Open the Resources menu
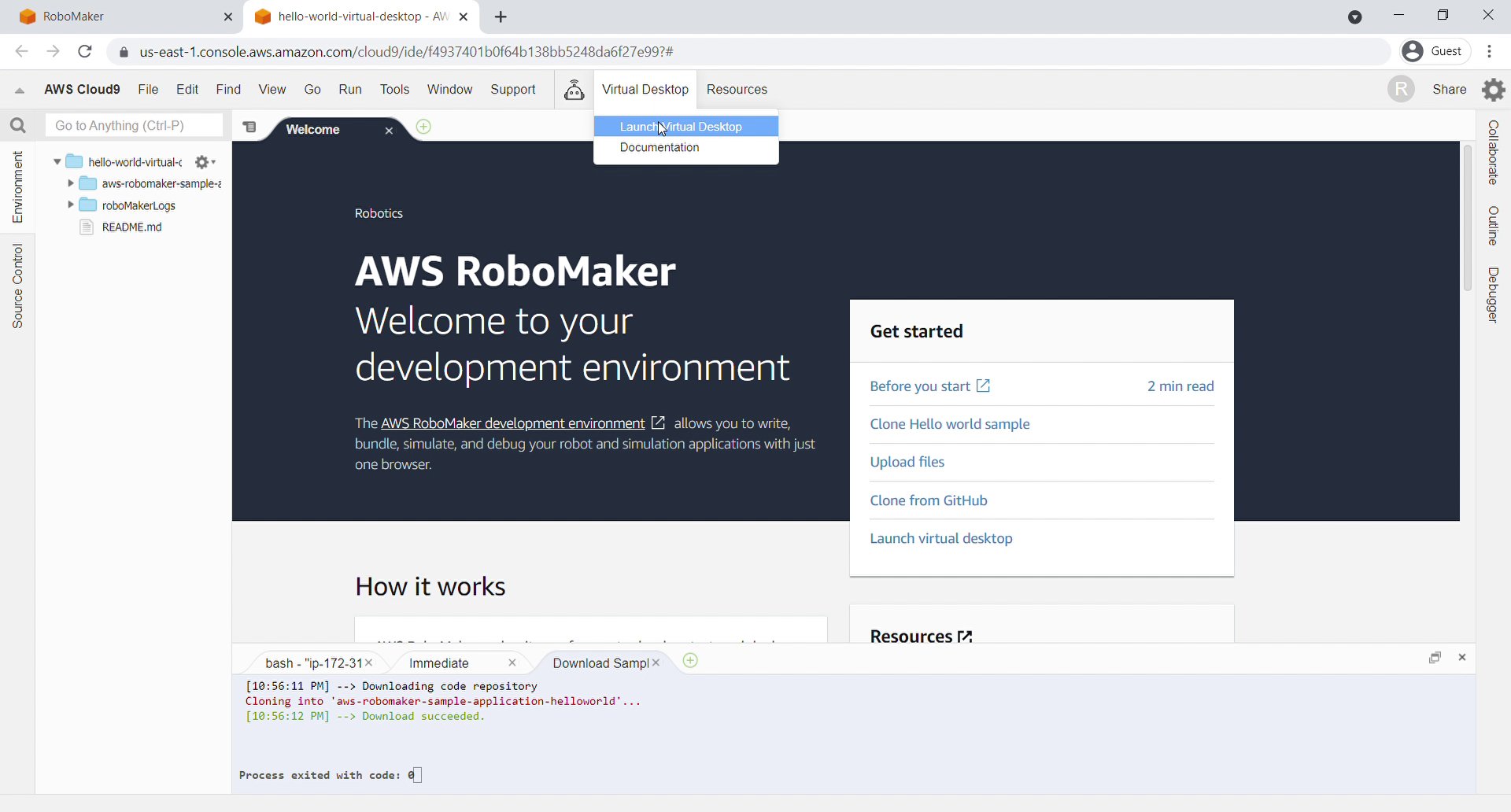Screen dimensions: 1511x812 [737, 90]
